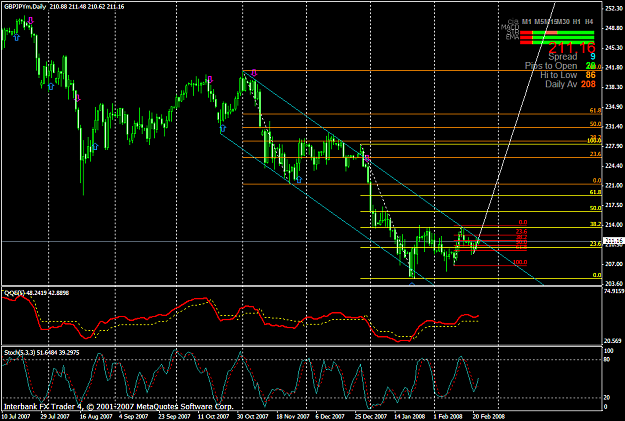
Task: Select the 203.60 price axis label
Action: (614, 283)
